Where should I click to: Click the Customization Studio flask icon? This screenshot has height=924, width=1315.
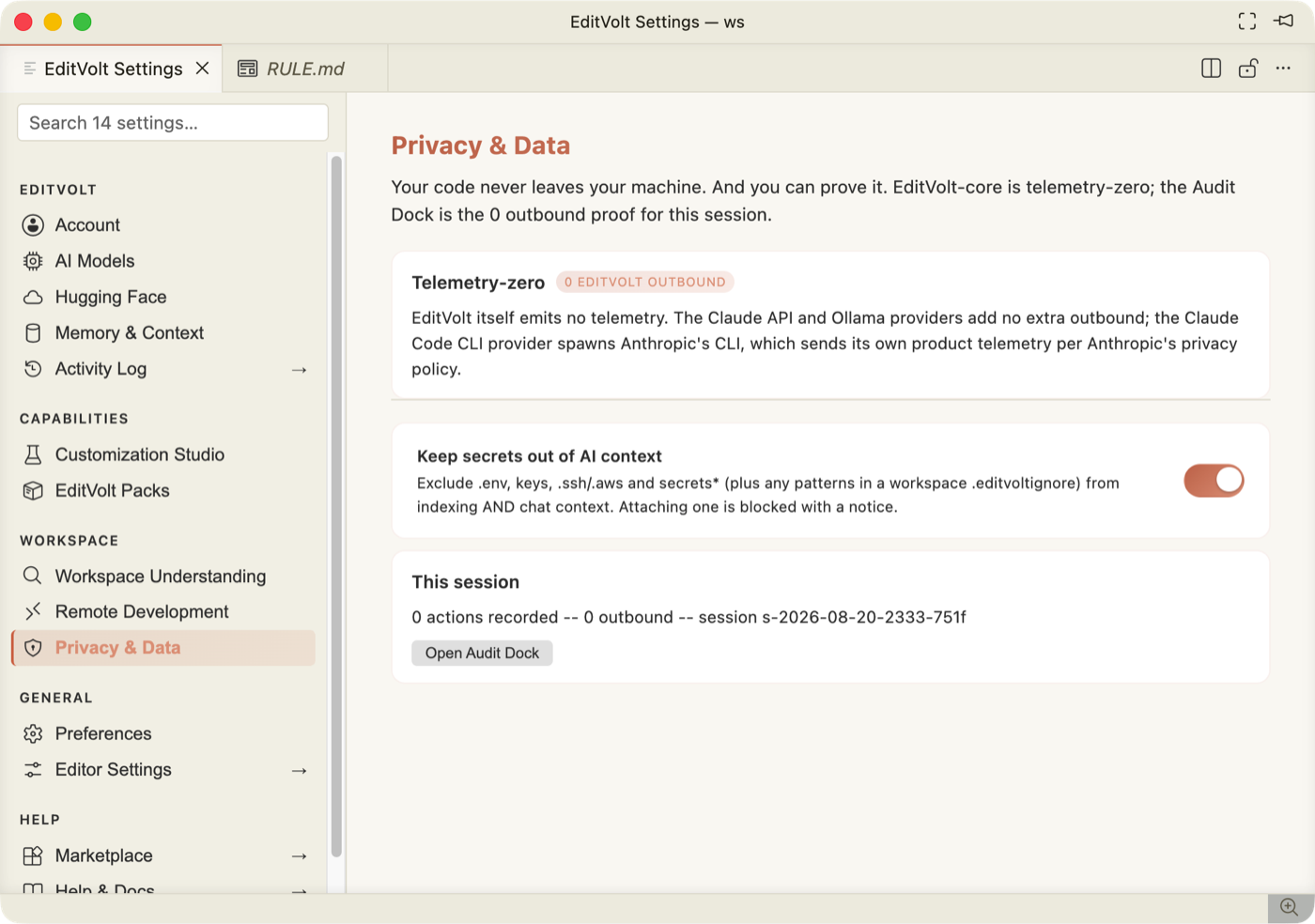point(33,454)
